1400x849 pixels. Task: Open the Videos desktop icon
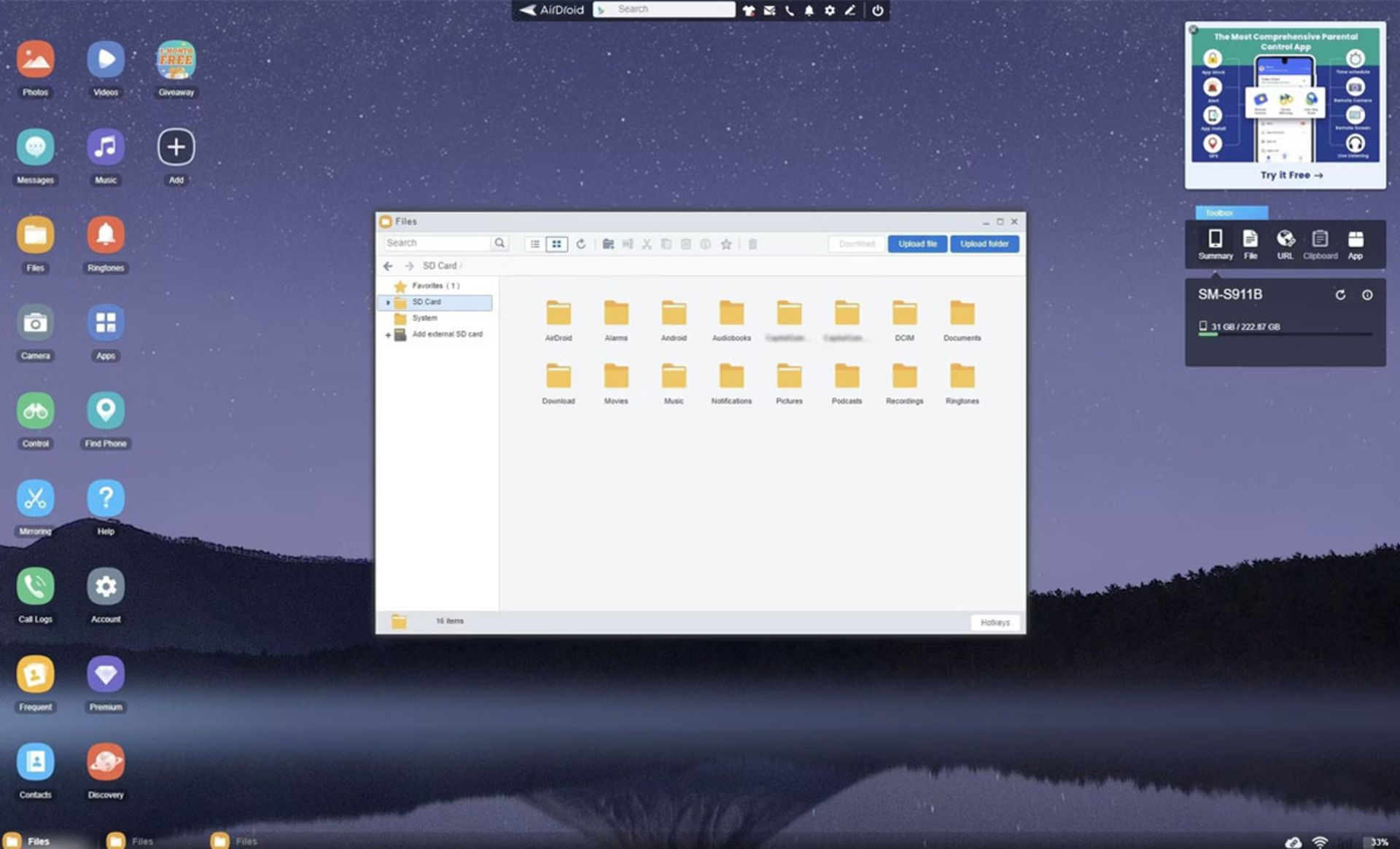pos(106,60)
